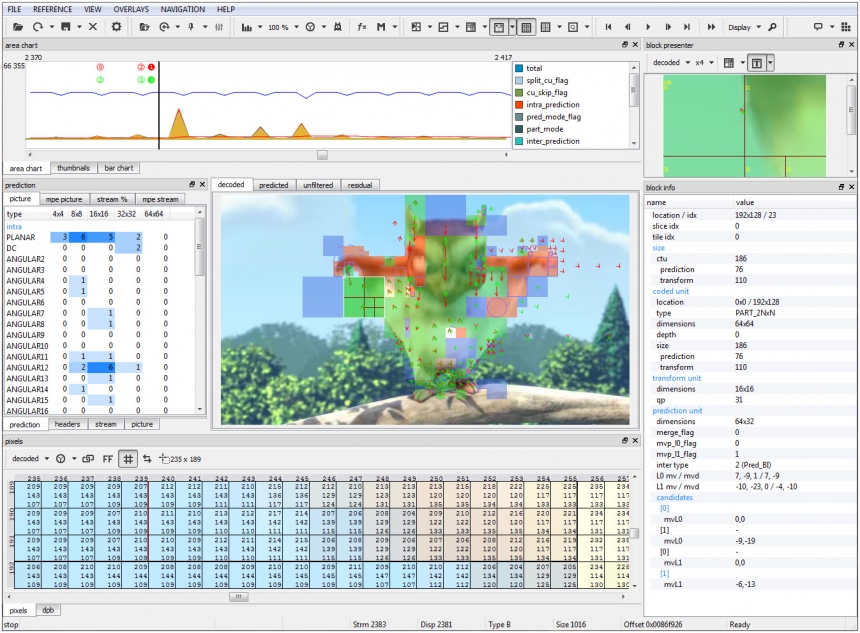The height and width of the screenshot is (633, 860).
Task: Open the OVERLAYS menu
Action: (x=131, y=9)
